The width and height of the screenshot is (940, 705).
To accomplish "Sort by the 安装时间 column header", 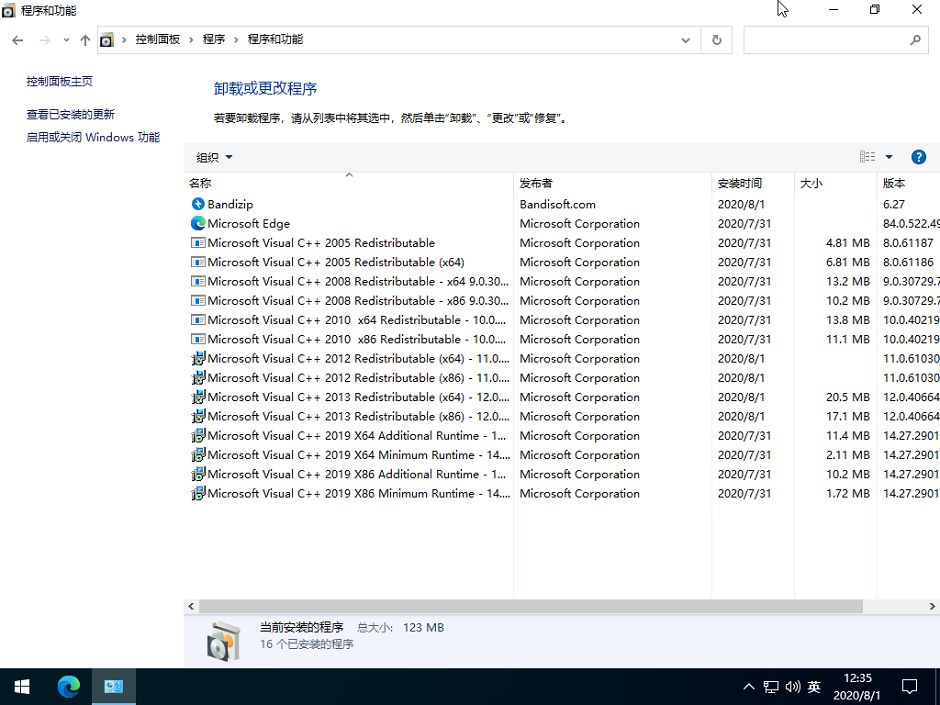I will pyautogui.click(x=754, y=183).
